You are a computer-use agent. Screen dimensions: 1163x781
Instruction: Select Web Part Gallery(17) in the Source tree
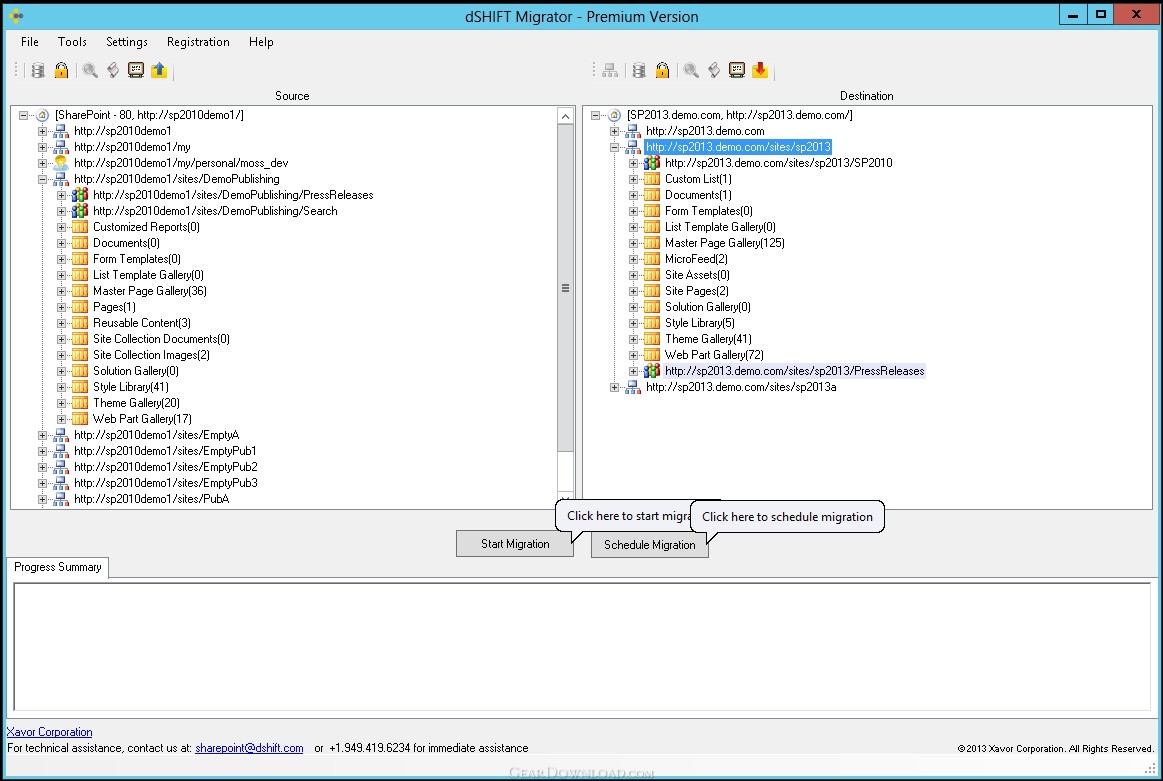[x=142, y=419]
